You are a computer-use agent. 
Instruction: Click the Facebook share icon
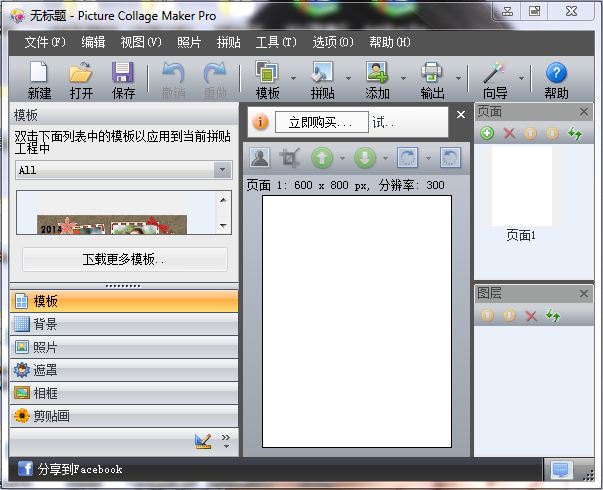(25, 468)
